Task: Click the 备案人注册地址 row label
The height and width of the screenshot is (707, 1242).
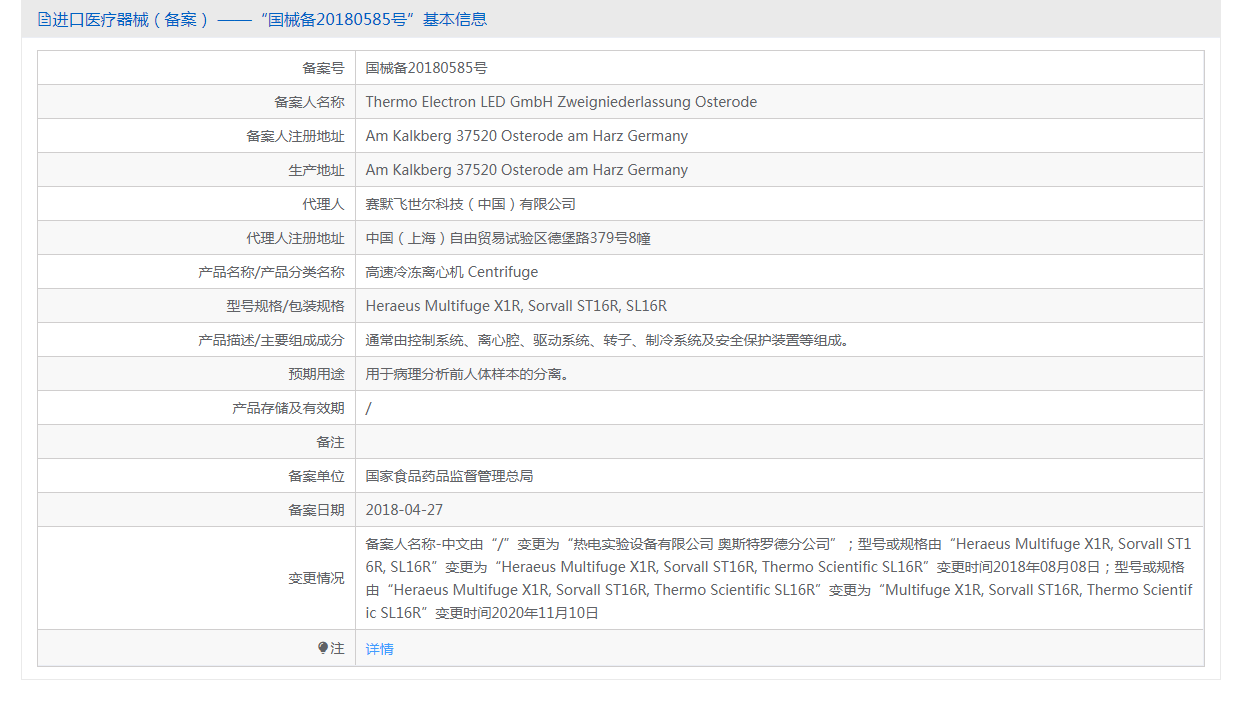Action: (295, 136)
